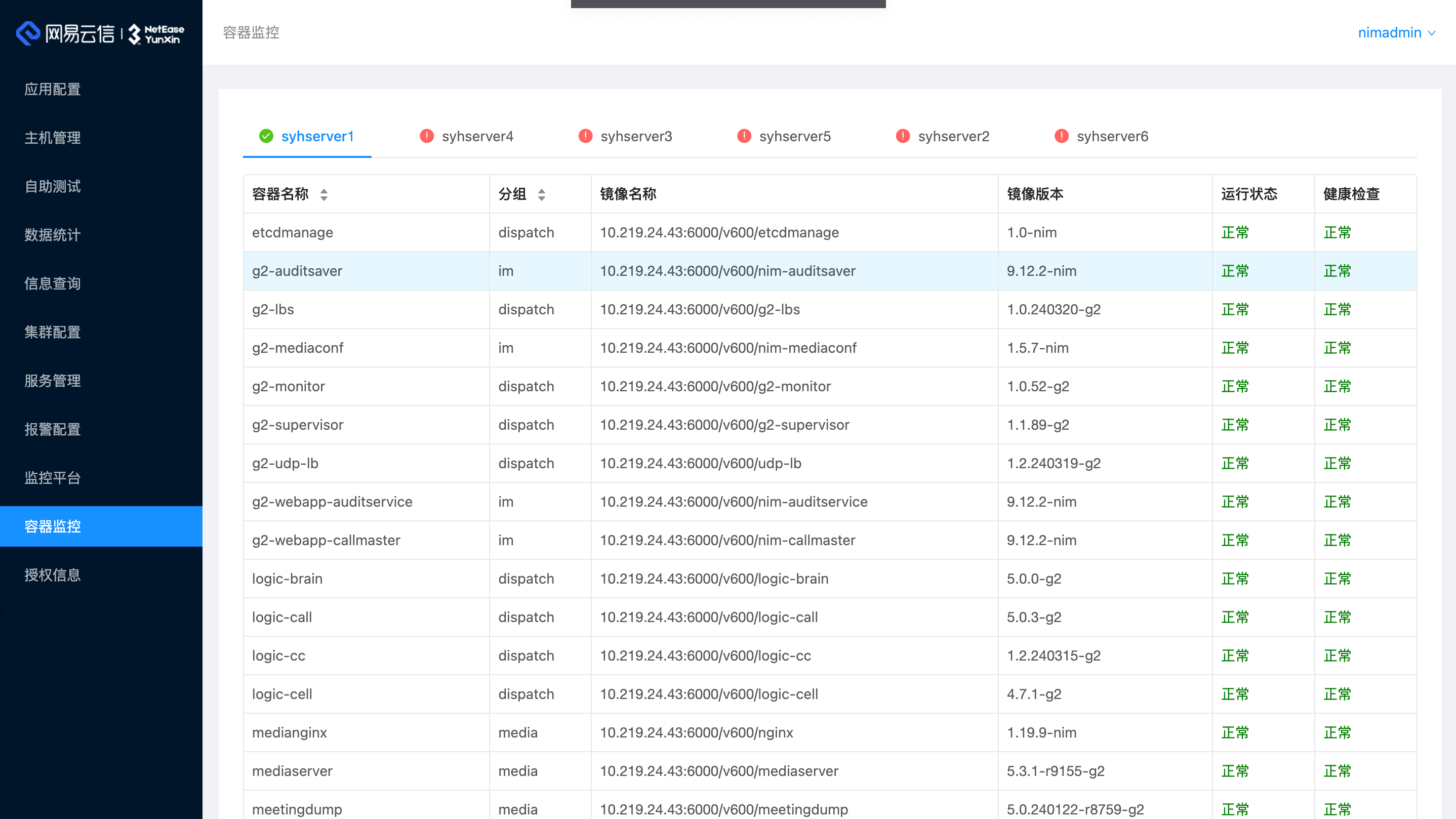The image size is (1456, 819).
Task: Switch to the syhserver4 tab
Action: pyautogui.click(x=478, y=136)
